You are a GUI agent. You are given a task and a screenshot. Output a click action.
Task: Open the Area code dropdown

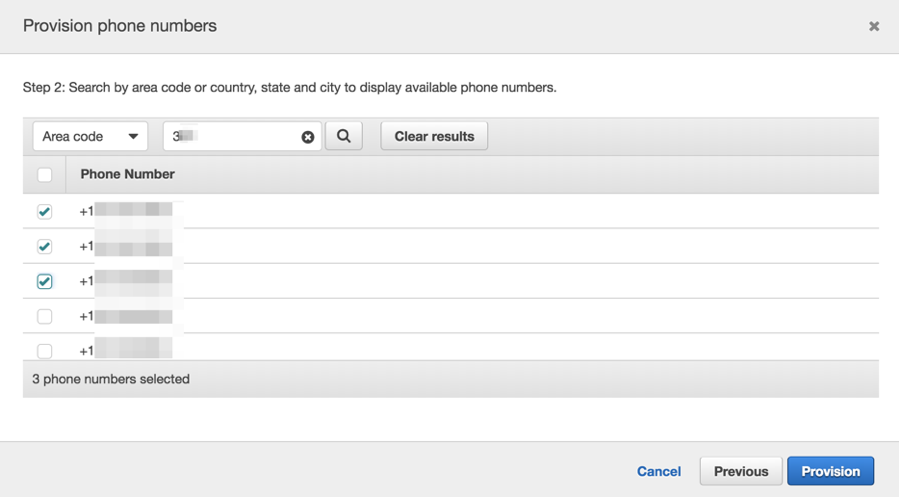[x=90, y=136]
